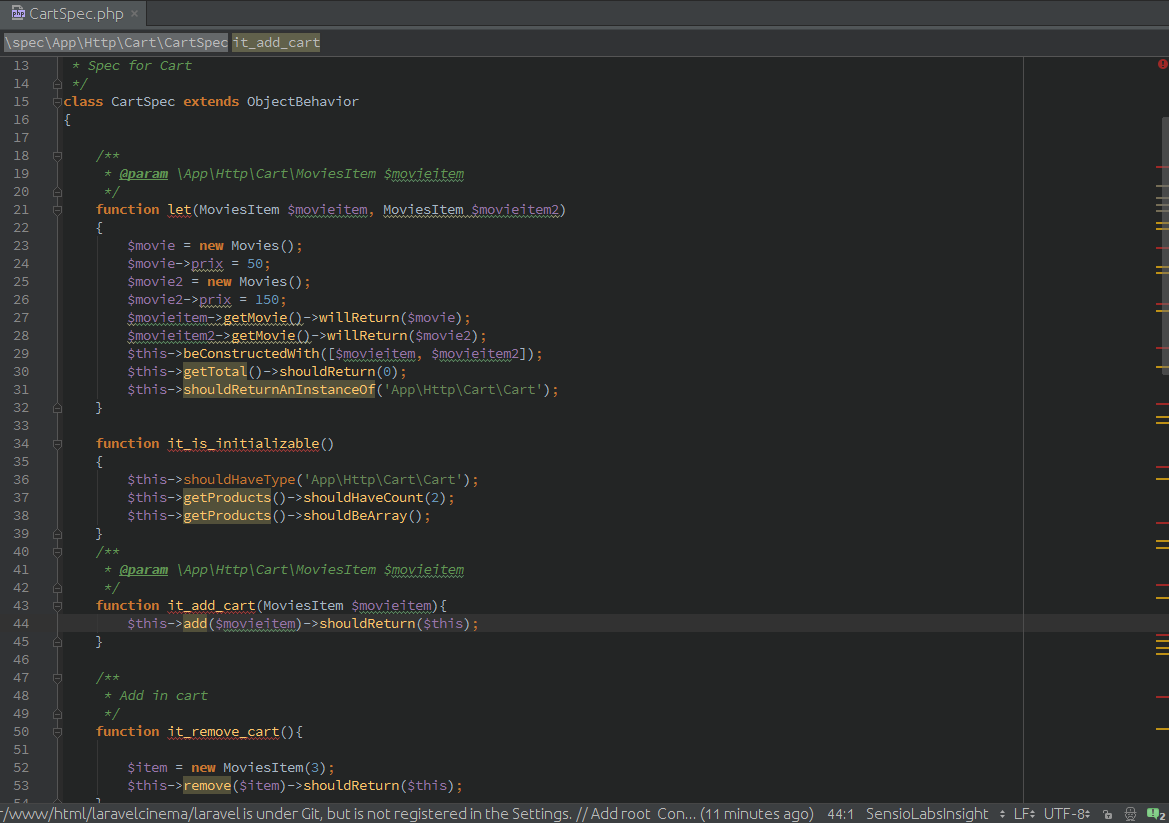Click the $movie2 variable on line 25
Image resolution: width=1169 pixels, height=823 pixels.
[155, 281]
